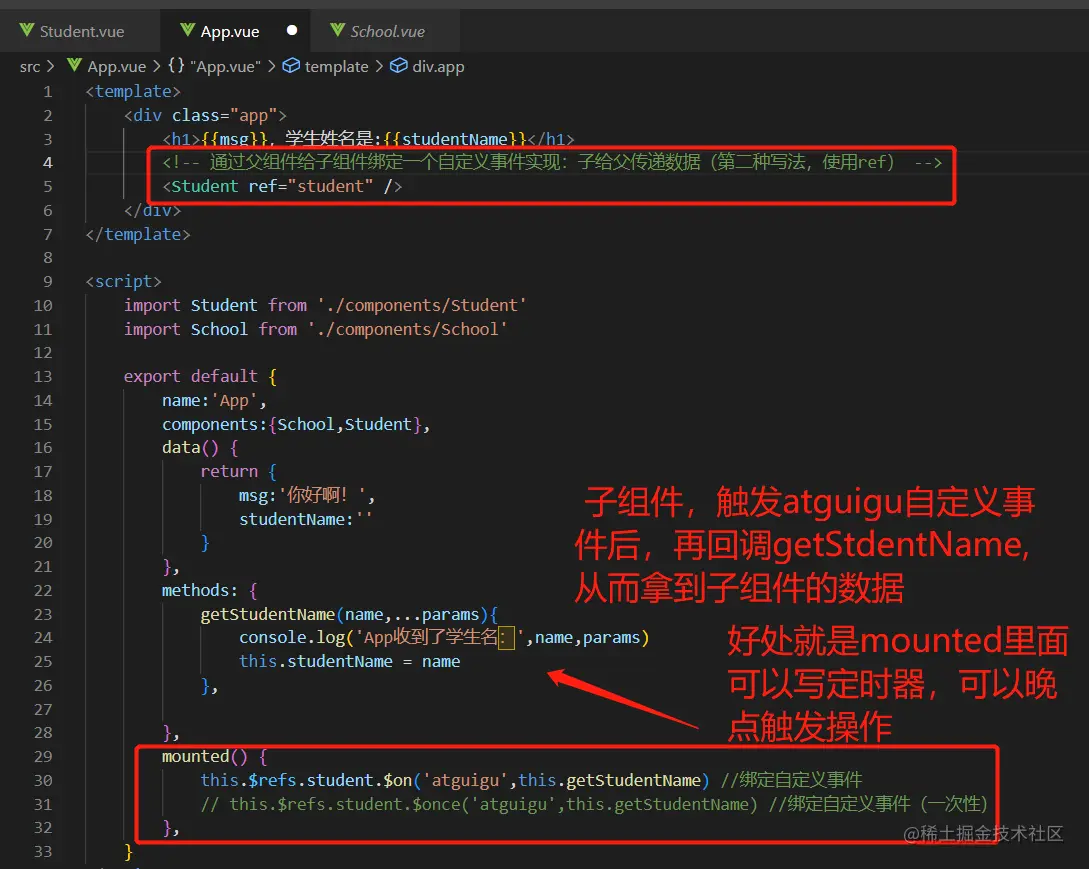
Task: Click the export default line
Action: pyautogui.click(x=201, y=376)
